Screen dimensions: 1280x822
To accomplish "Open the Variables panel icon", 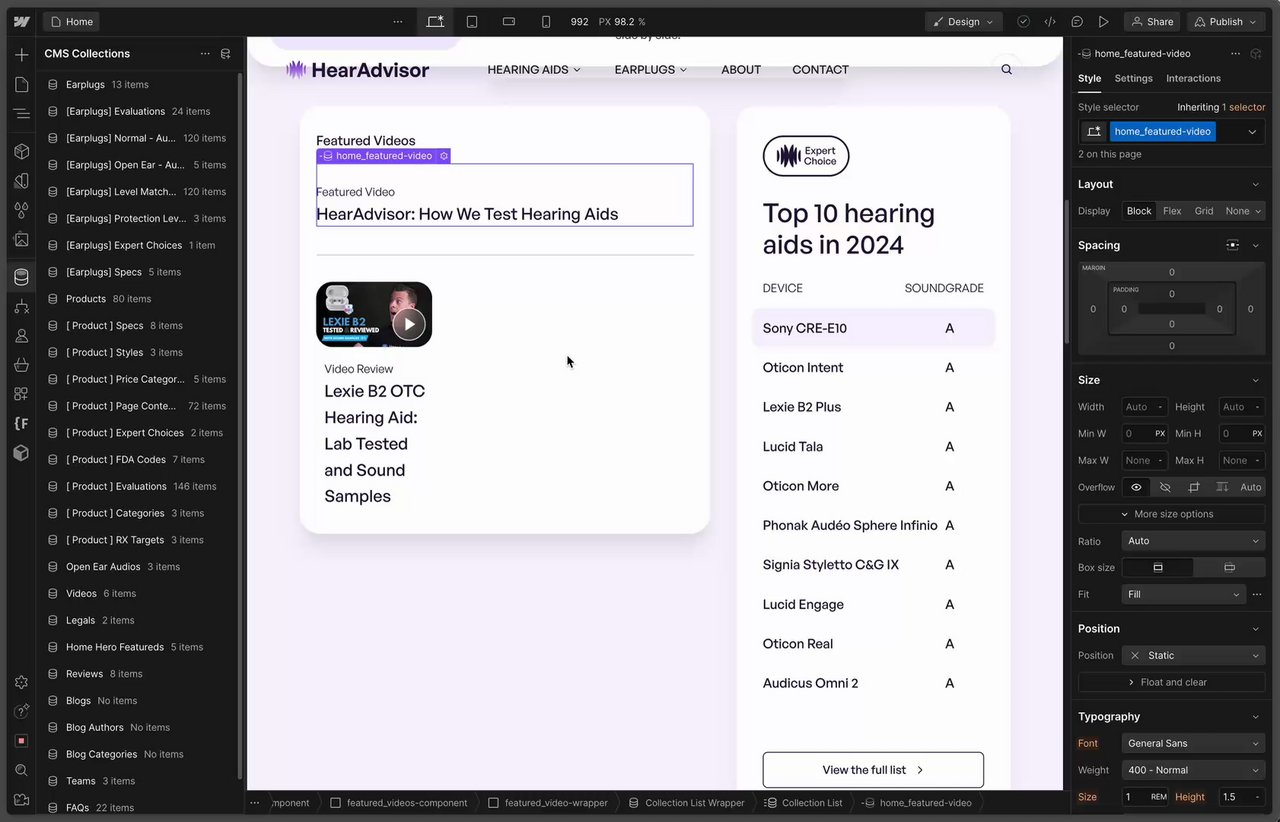I will click(x=21, y=181).
